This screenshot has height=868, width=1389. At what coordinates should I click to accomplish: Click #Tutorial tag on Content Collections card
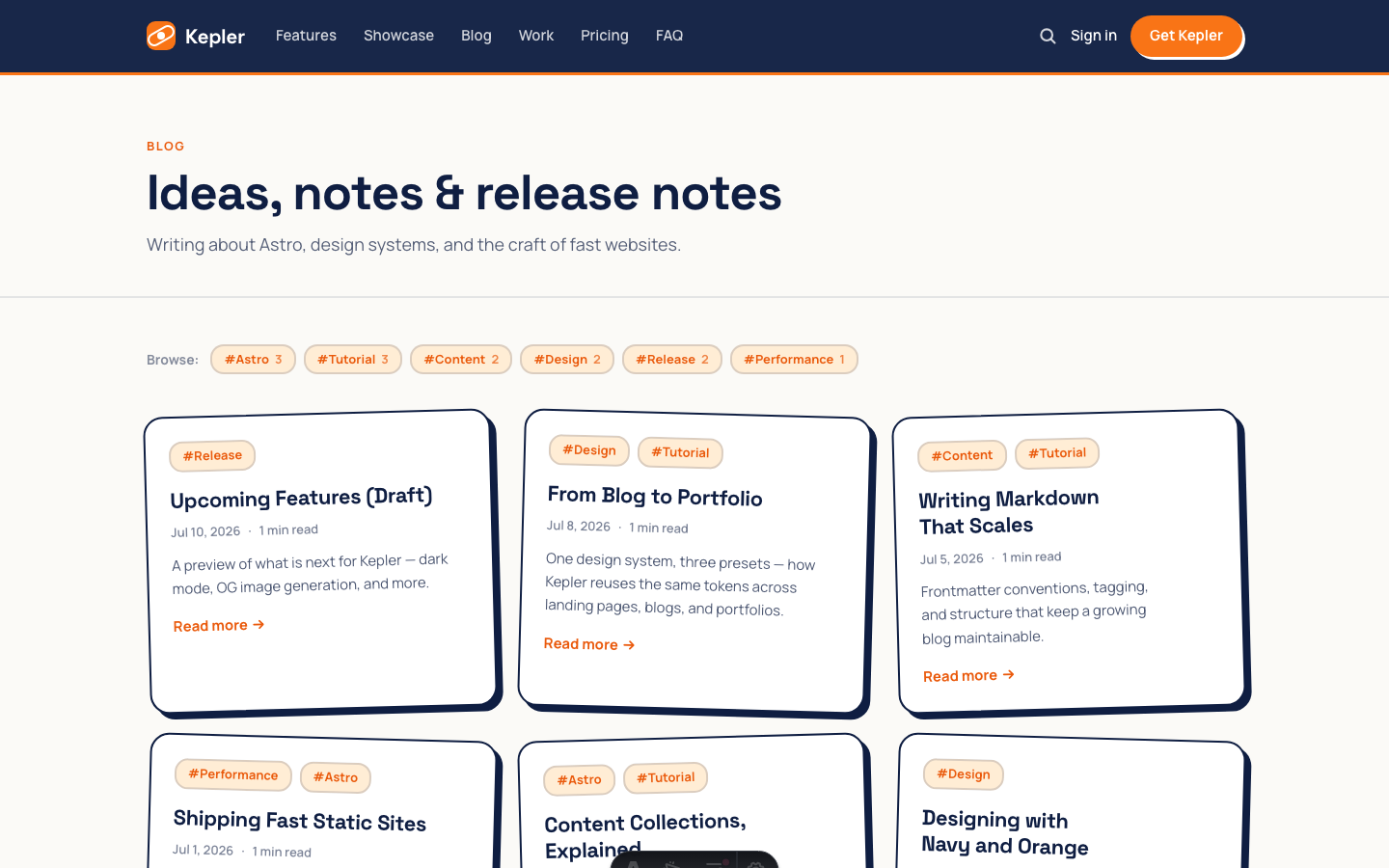tap(666, 777)
